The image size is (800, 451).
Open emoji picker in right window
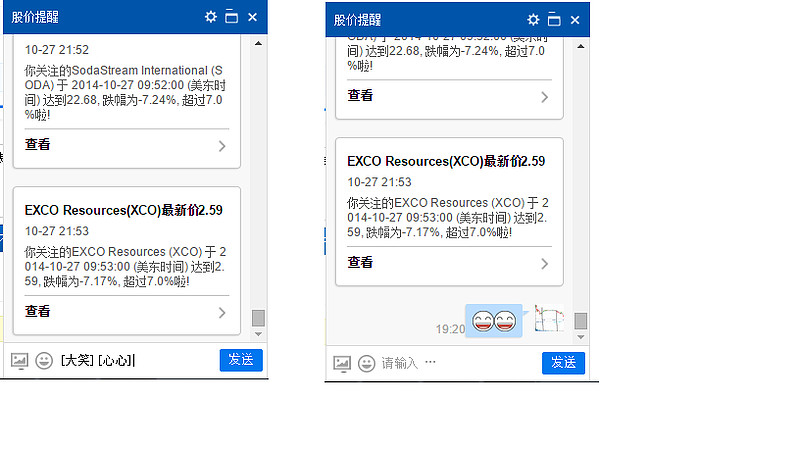pos(366,364)
